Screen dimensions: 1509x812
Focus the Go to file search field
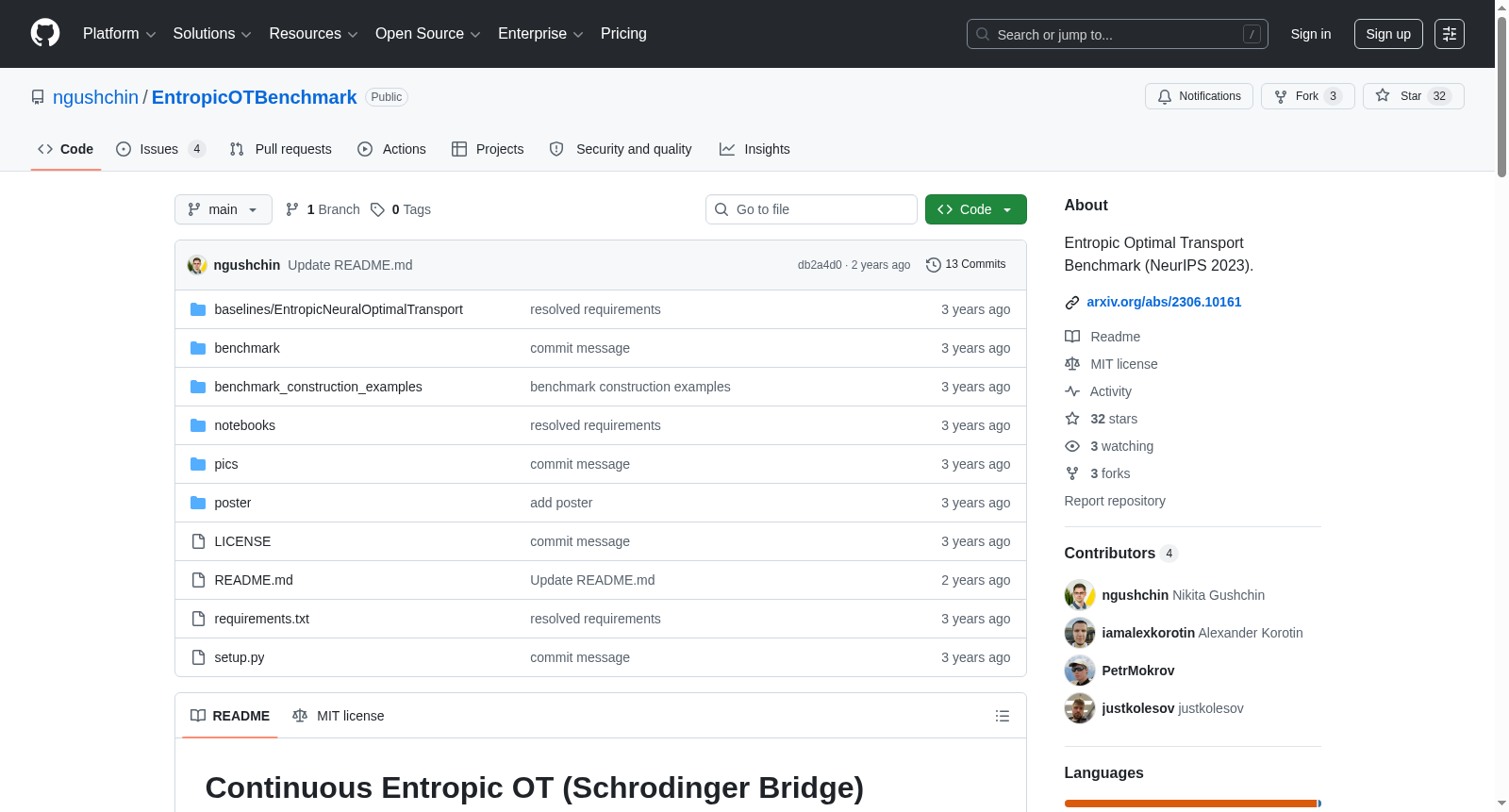(811, 209)
